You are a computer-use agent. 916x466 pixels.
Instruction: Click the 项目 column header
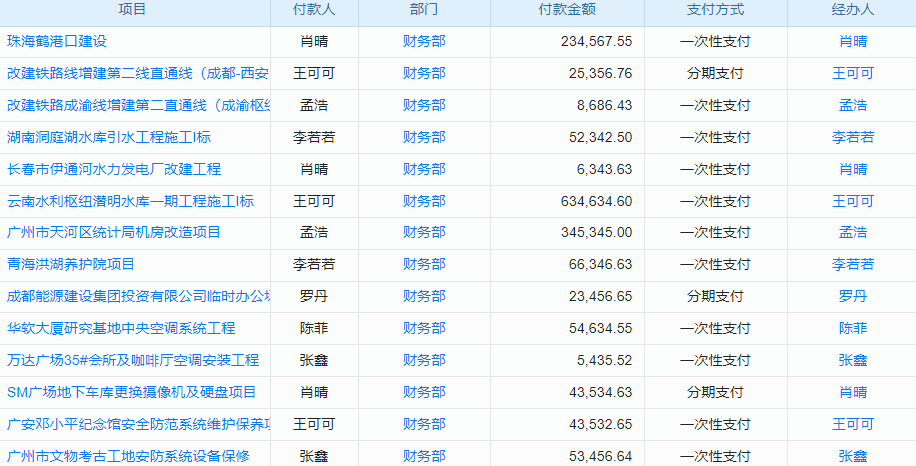click(x=132, y=10)
